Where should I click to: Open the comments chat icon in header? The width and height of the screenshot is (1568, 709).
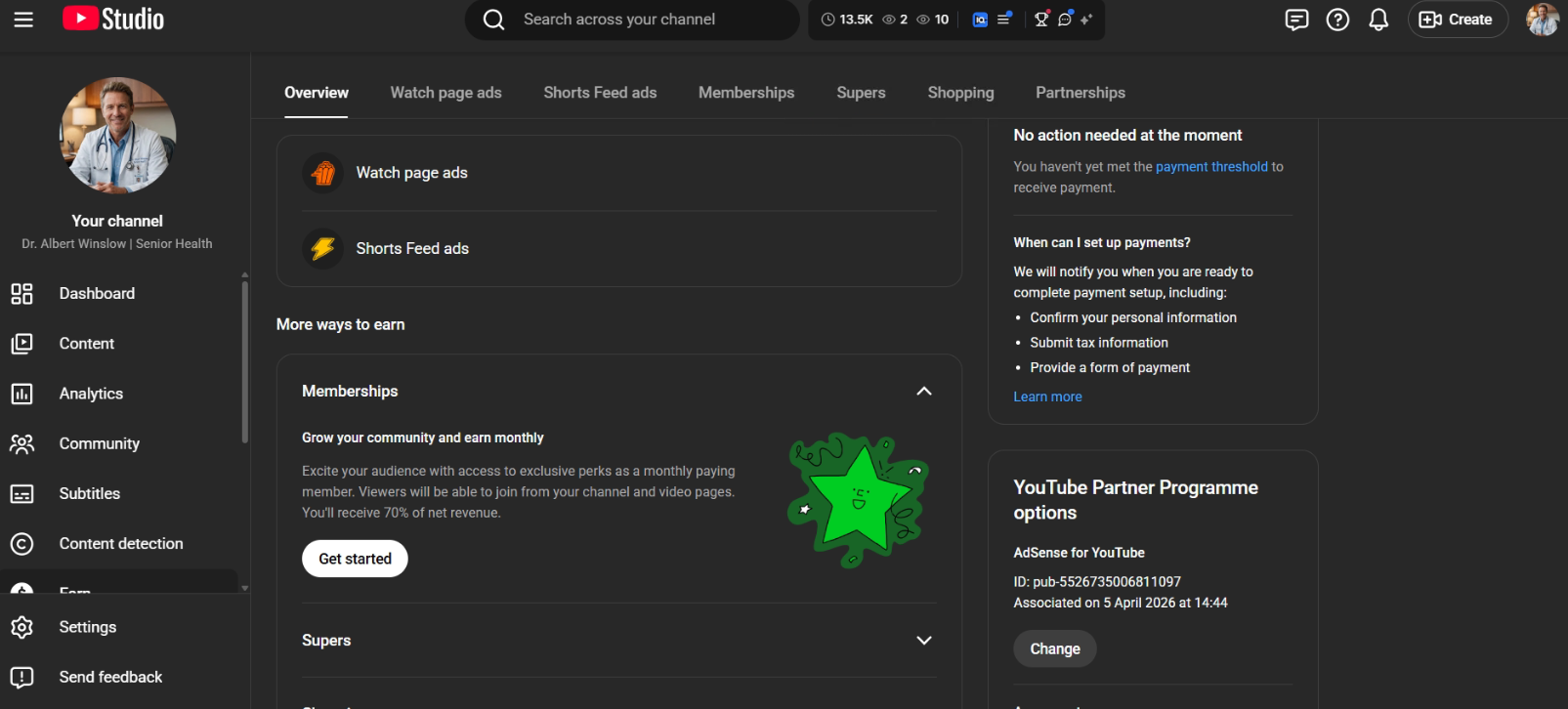[1296, 20]
